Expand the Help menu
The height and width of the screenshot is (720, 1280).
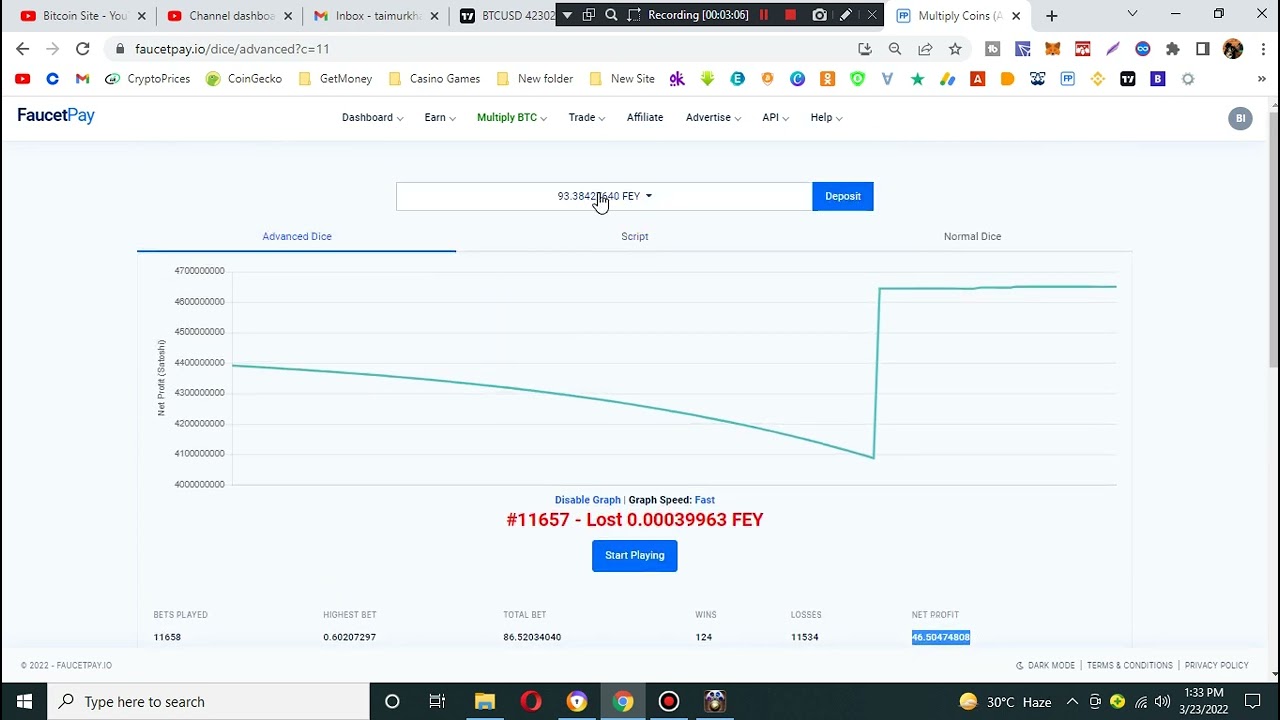pyautogui.click(x=826, y=118)
